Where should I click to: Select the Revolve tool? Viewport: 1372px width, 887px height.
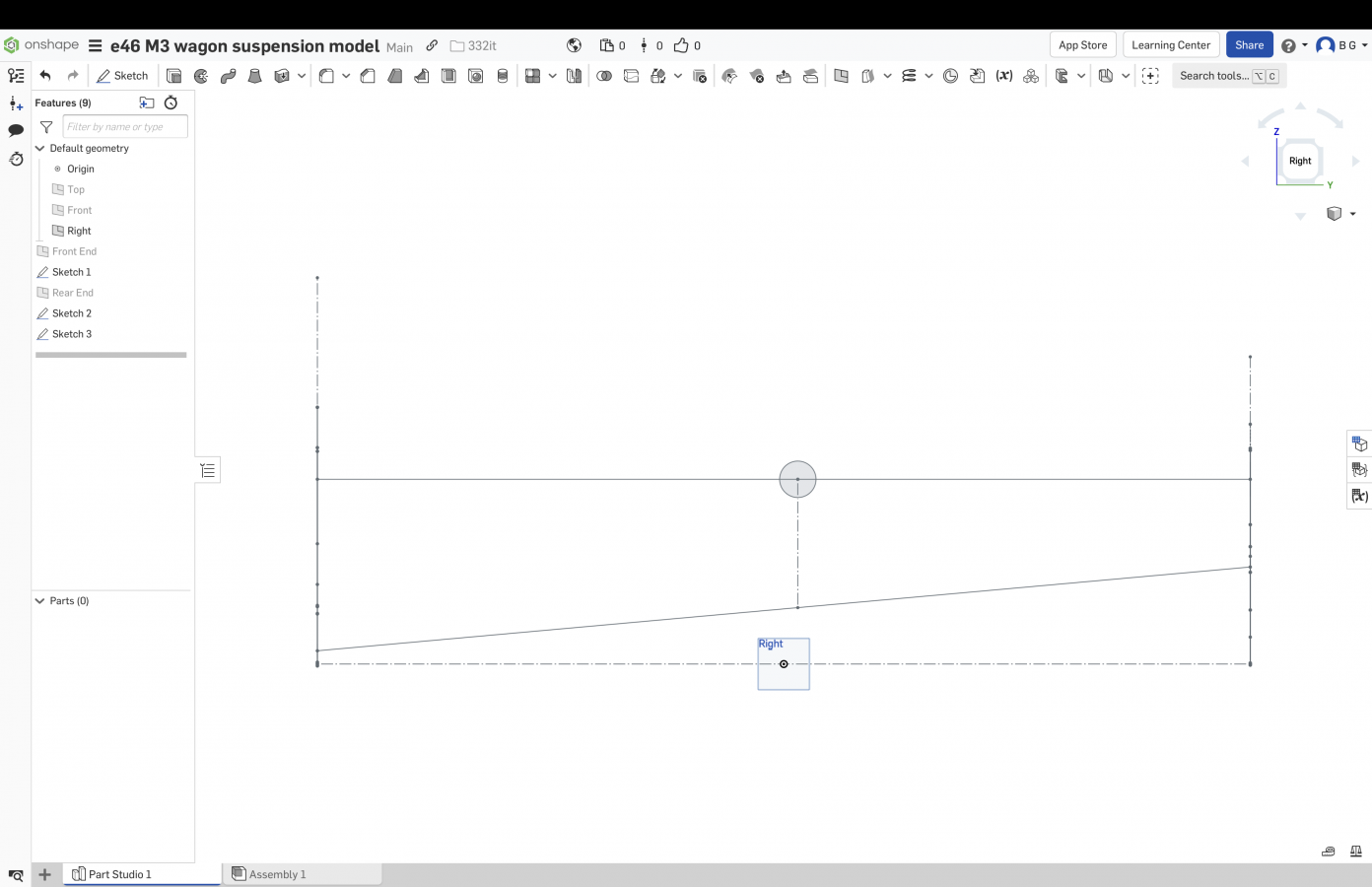201,76
